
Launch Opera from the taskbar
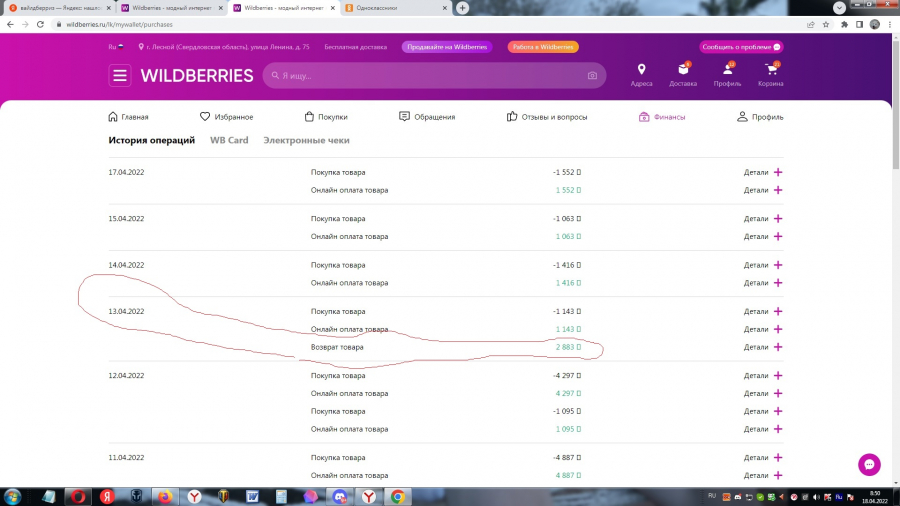[79, 497]
